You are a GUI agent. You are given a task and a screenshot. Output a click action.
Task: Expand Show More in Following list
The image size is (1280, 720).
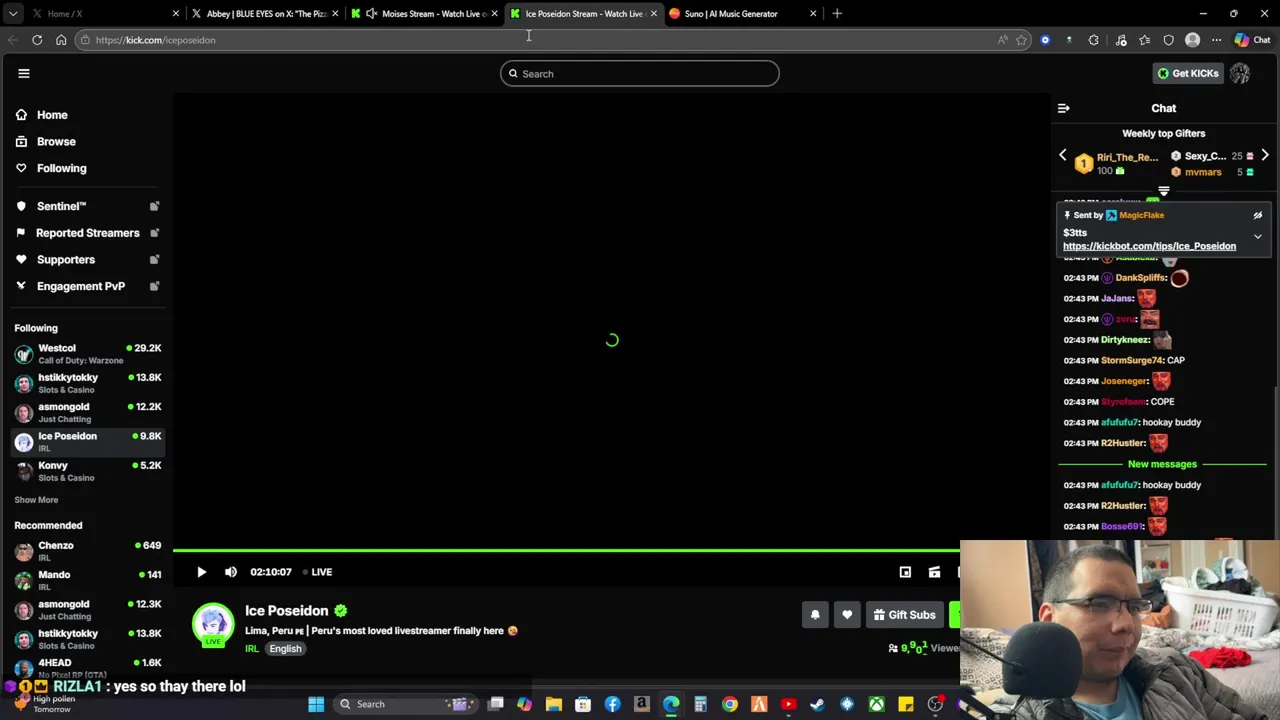click(36, 500)
